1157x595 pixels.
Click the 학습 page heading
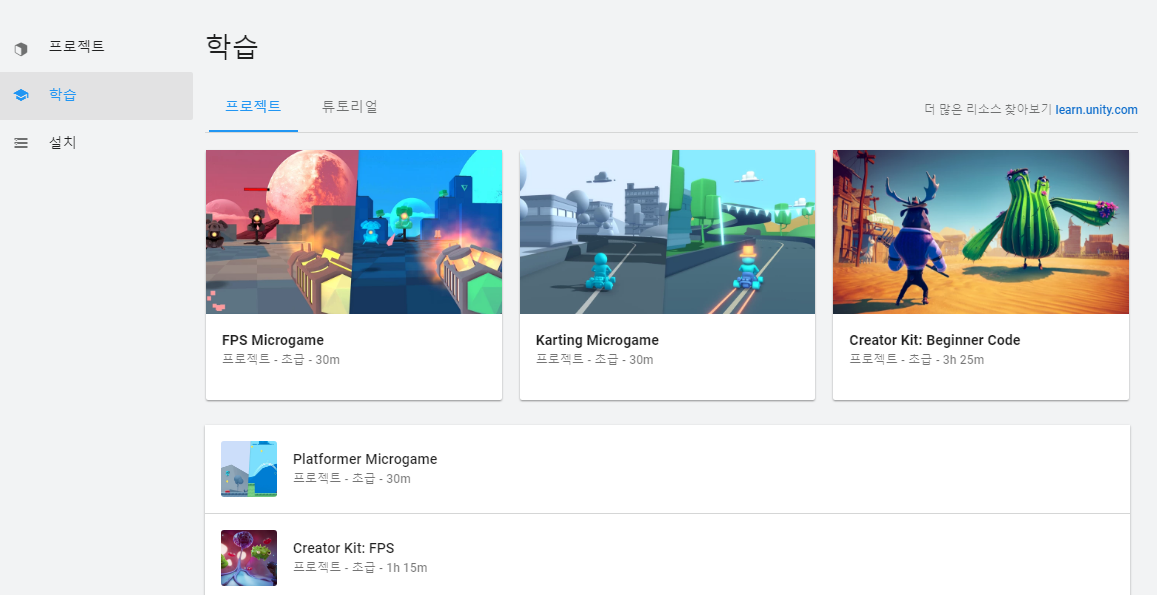(x=232, y=47)
